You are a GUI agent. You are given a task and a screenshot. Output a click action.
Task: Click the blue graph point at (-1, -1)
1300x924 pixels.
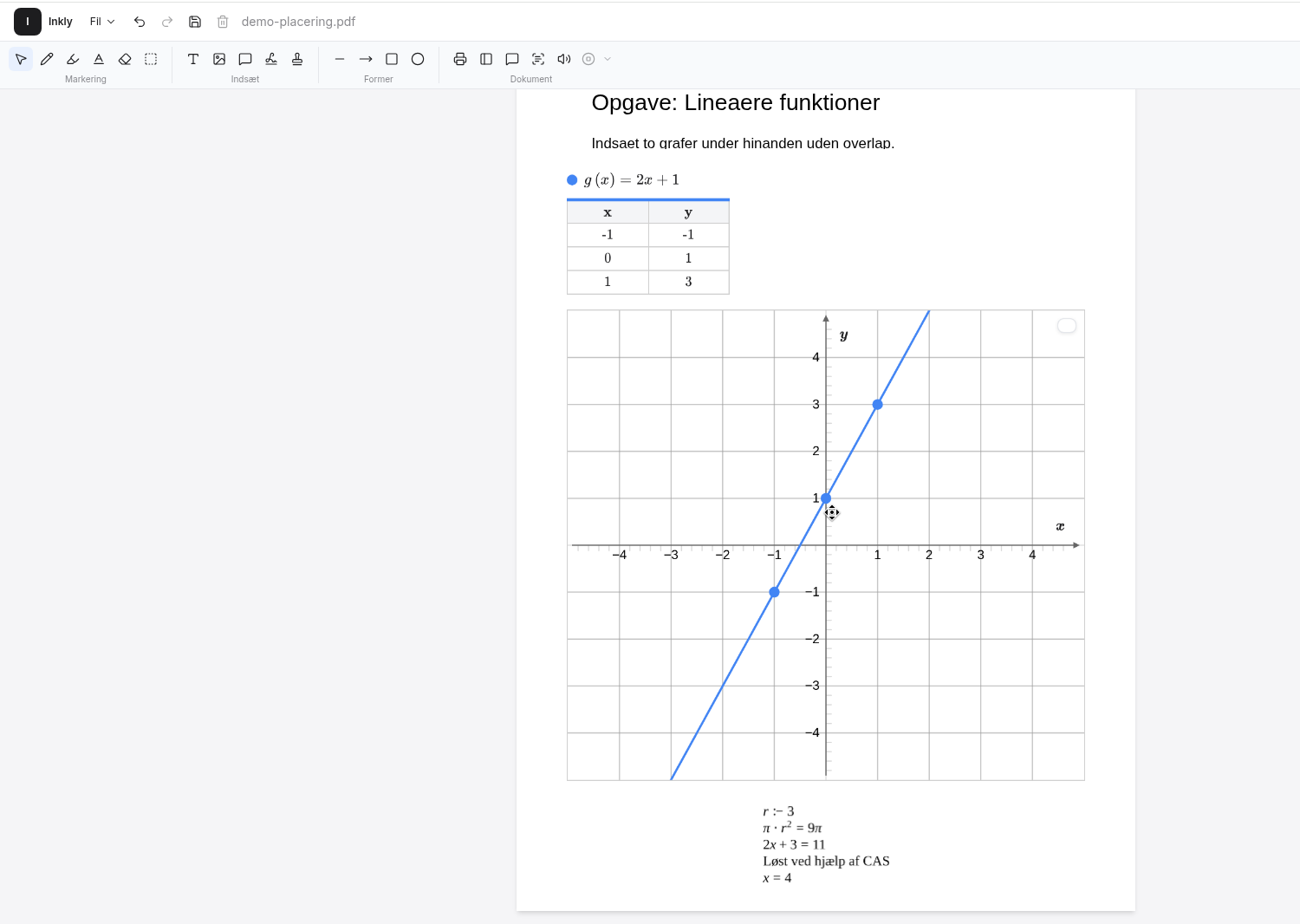point(774,592)
